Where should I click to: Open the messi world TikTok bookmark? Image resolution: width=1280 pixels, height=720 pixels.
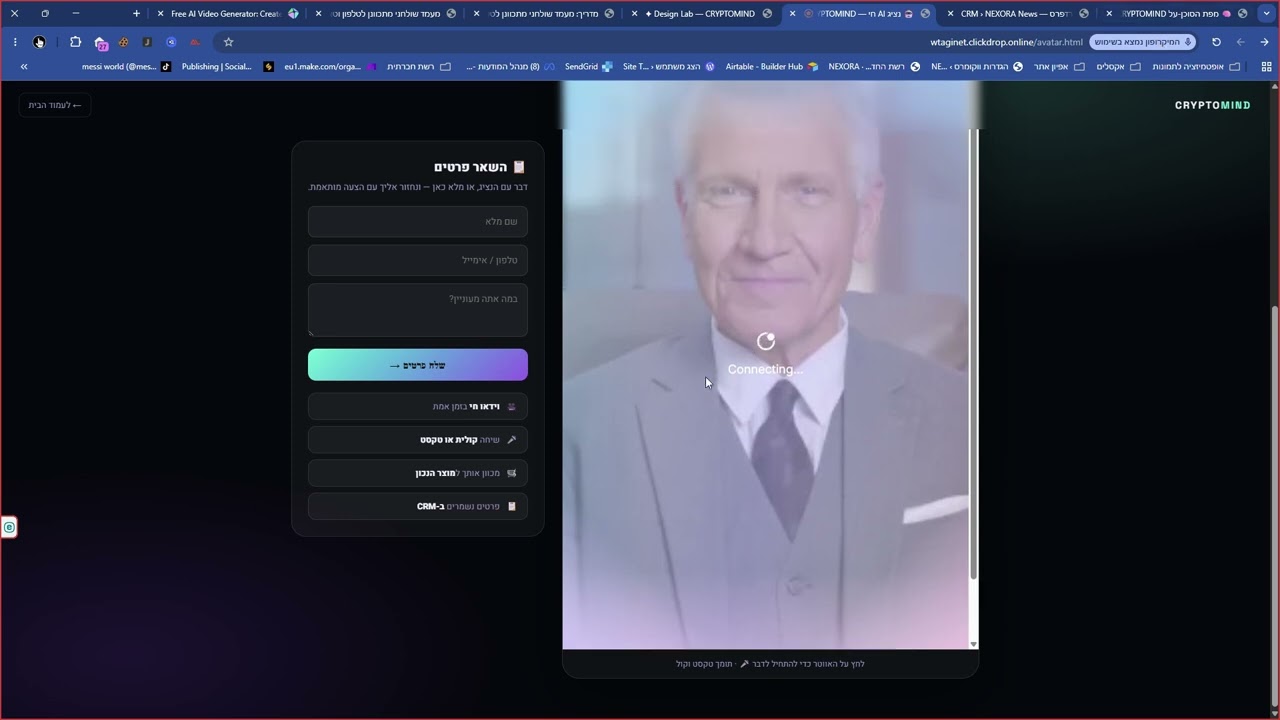click(x=127, y=67)
